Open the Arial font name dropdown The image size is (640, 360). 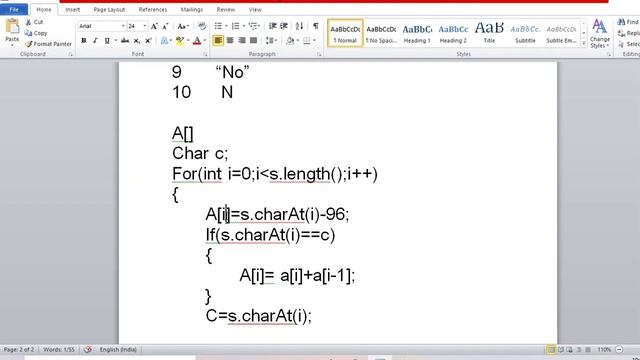point(123,26)
